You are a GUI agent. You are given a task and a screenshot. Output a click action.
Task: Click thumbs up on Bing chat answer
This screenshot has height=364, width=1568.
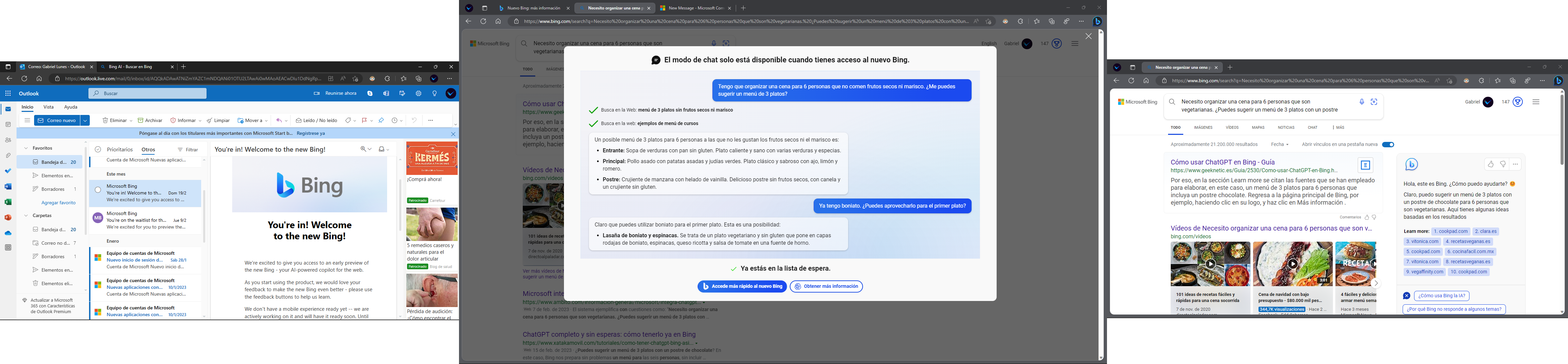click(x=1490, y=164)
